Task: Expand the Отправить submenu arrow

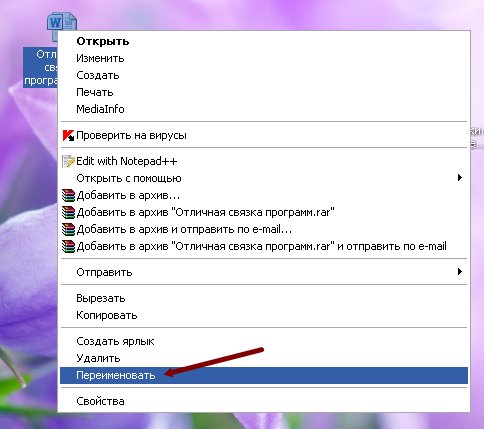Action: (x=460, y=272)
